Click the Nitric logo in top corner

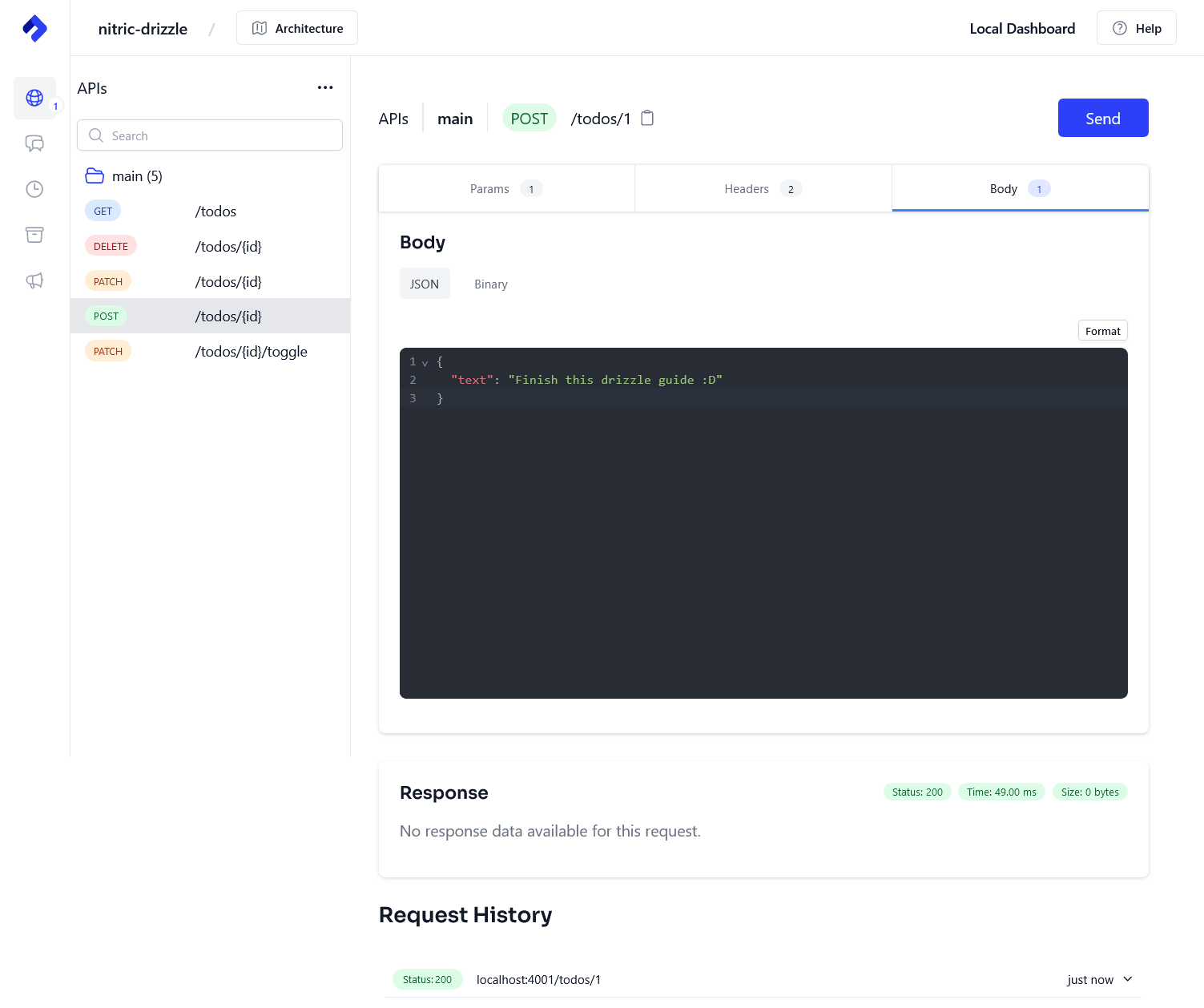click(34, 28)
